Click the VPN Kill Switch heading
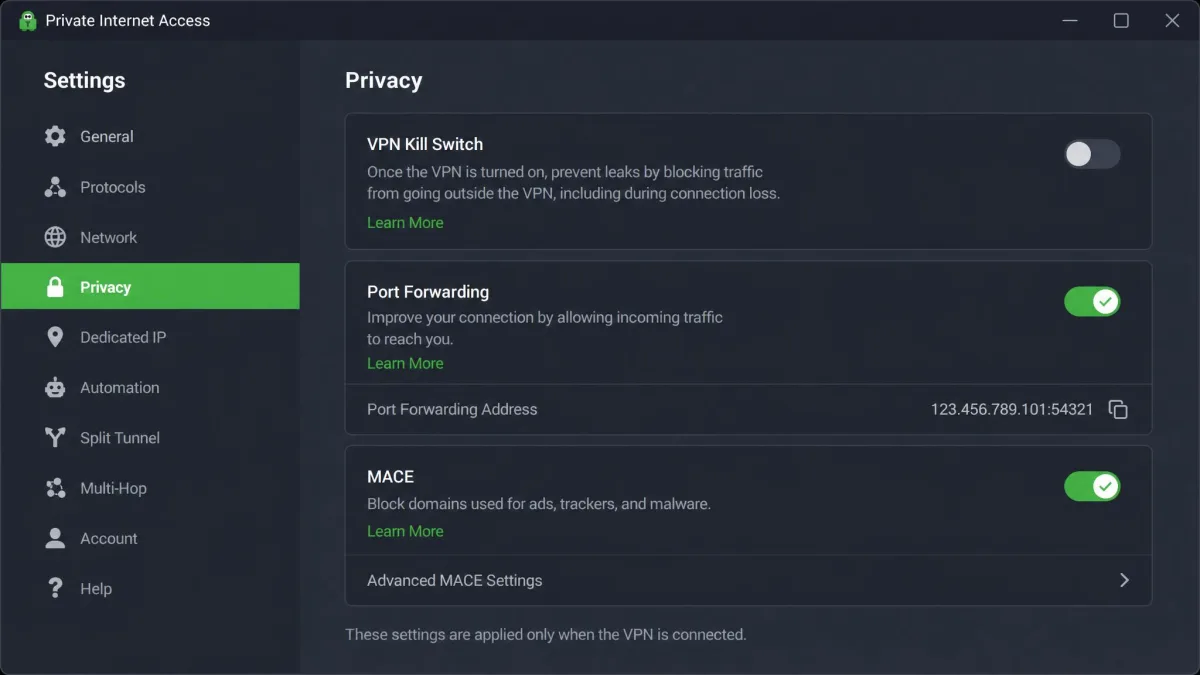 [x=425, y=144]
